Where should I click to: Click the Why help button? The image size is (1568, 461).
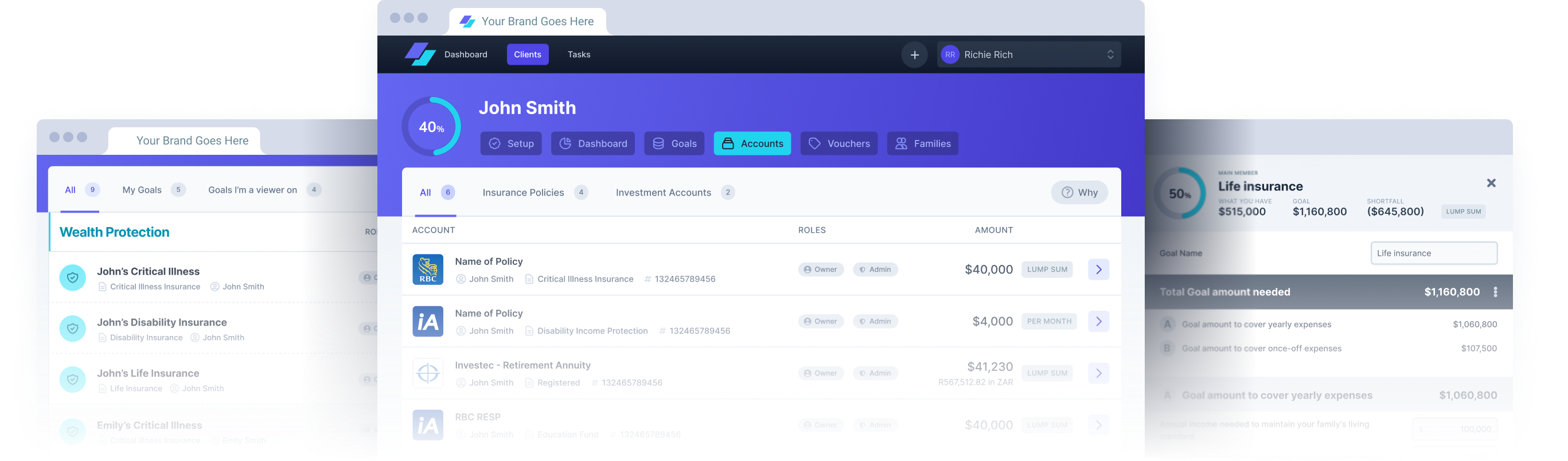click(1079, 193)
